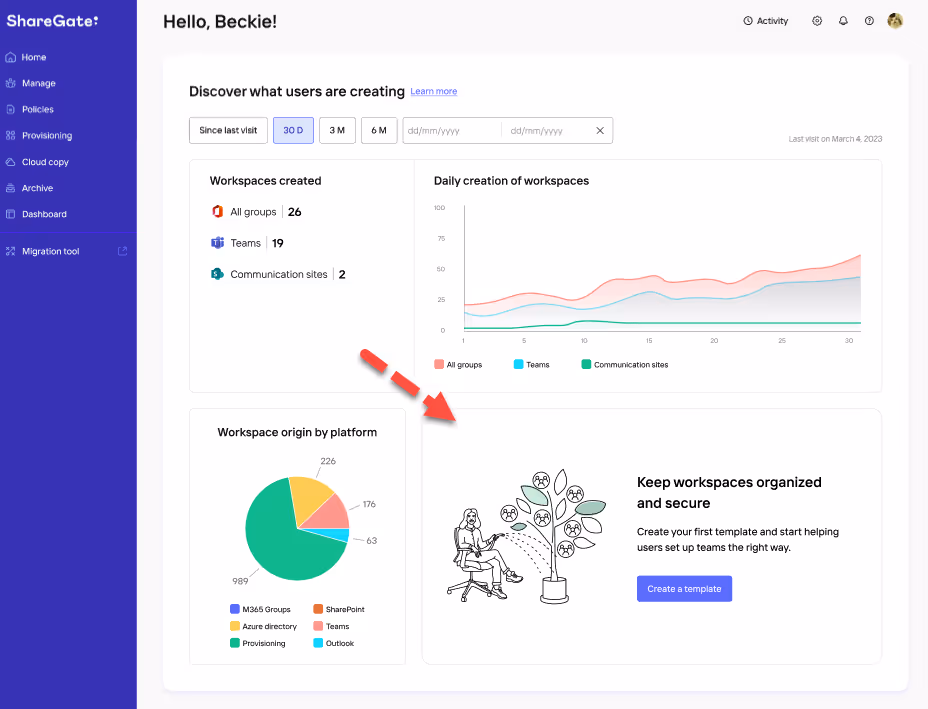Screen dimensions: 928x709
Task: Click the Azure directory legend swatch
Action: [x=235, y=626]
